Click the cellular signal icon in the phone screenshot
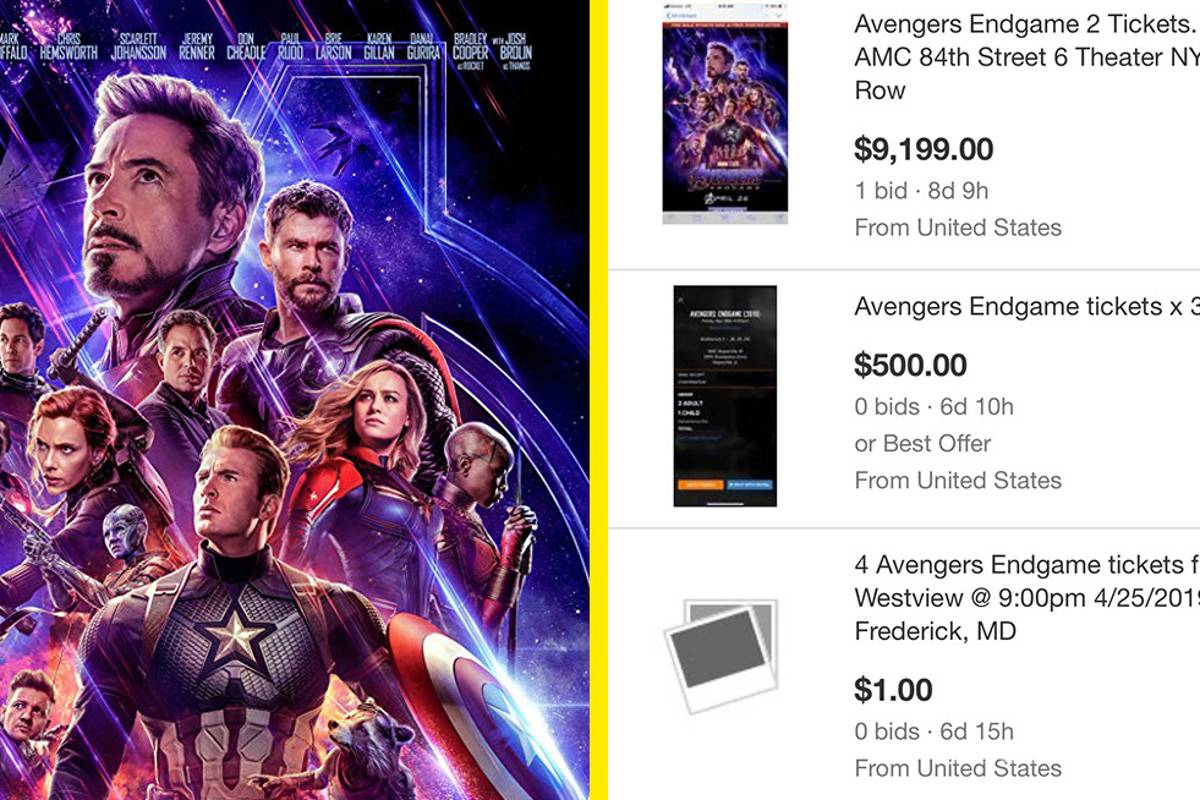This screenshot has width=1200, height=800. 666,6
